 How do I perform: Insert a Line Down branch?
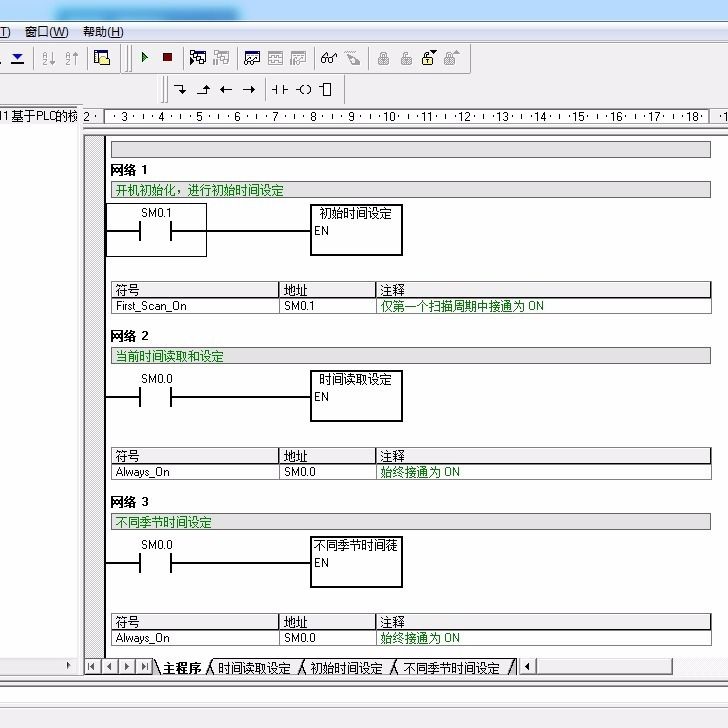coord(180,89)
